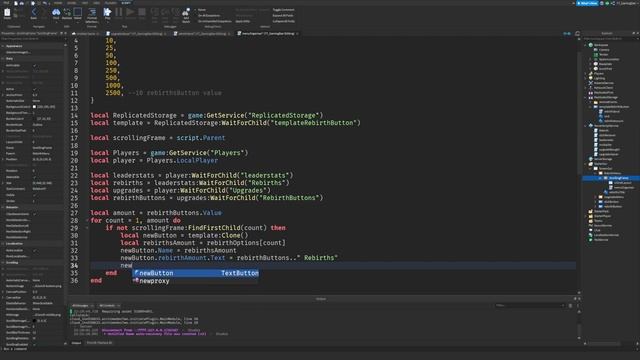The image size is (640, 360).
Task: Open the PLUGINS ribbon tab
Action: pyautogui.click(x=110, y=3)
